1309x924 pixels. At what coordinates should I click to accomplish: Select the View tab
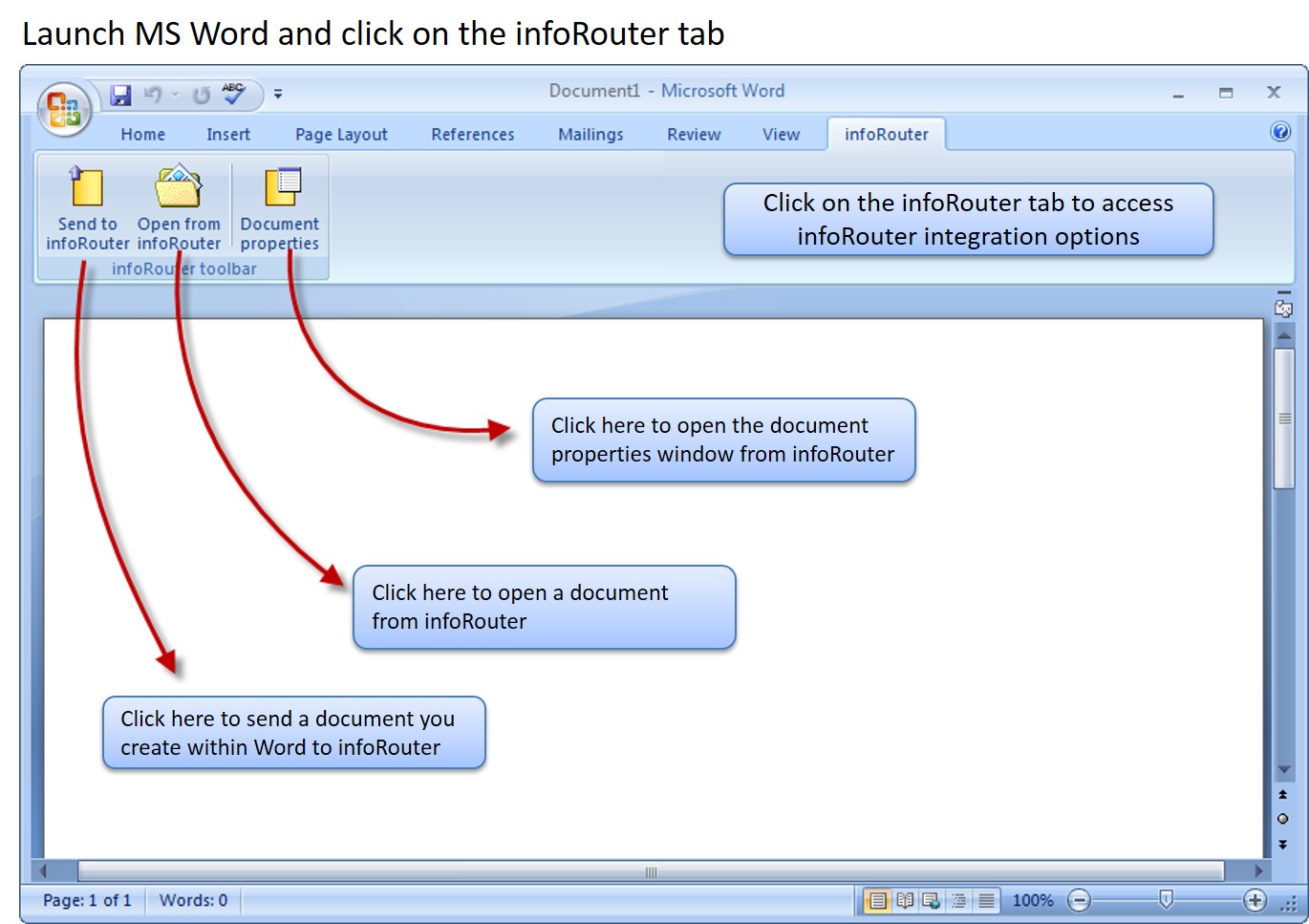[781, 135]
